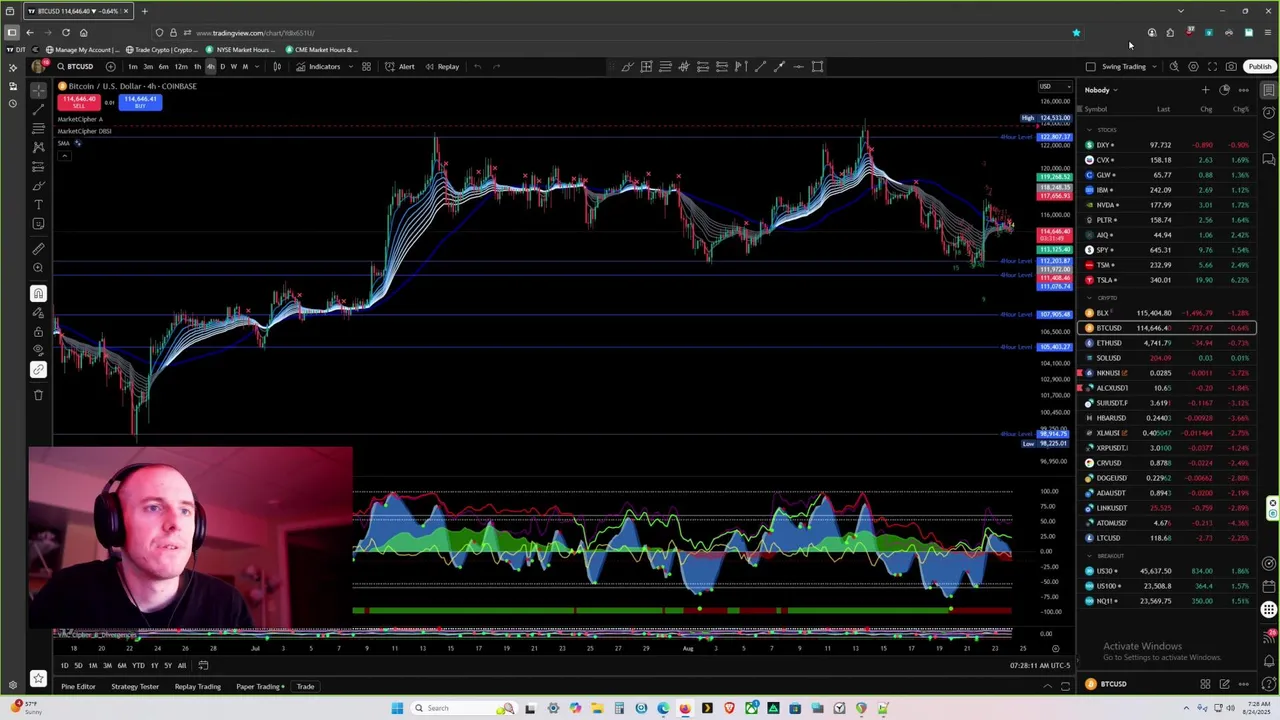Viewport: 1280px width, 720px height.
Task: Click the red SELL price button
Action: click(x=78, y=101)
